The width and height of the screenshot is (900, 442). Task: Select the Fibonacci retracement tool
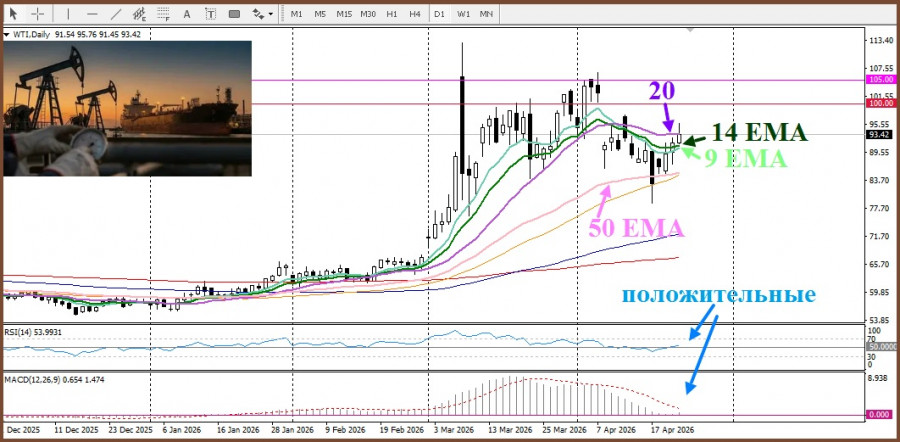[x=164, y=14]
